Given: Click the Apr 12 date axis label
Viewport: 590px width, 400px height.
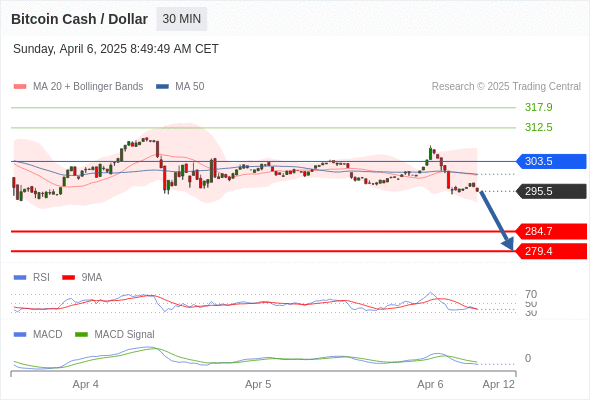Looking at the screenshot, I should click(499, 384).
